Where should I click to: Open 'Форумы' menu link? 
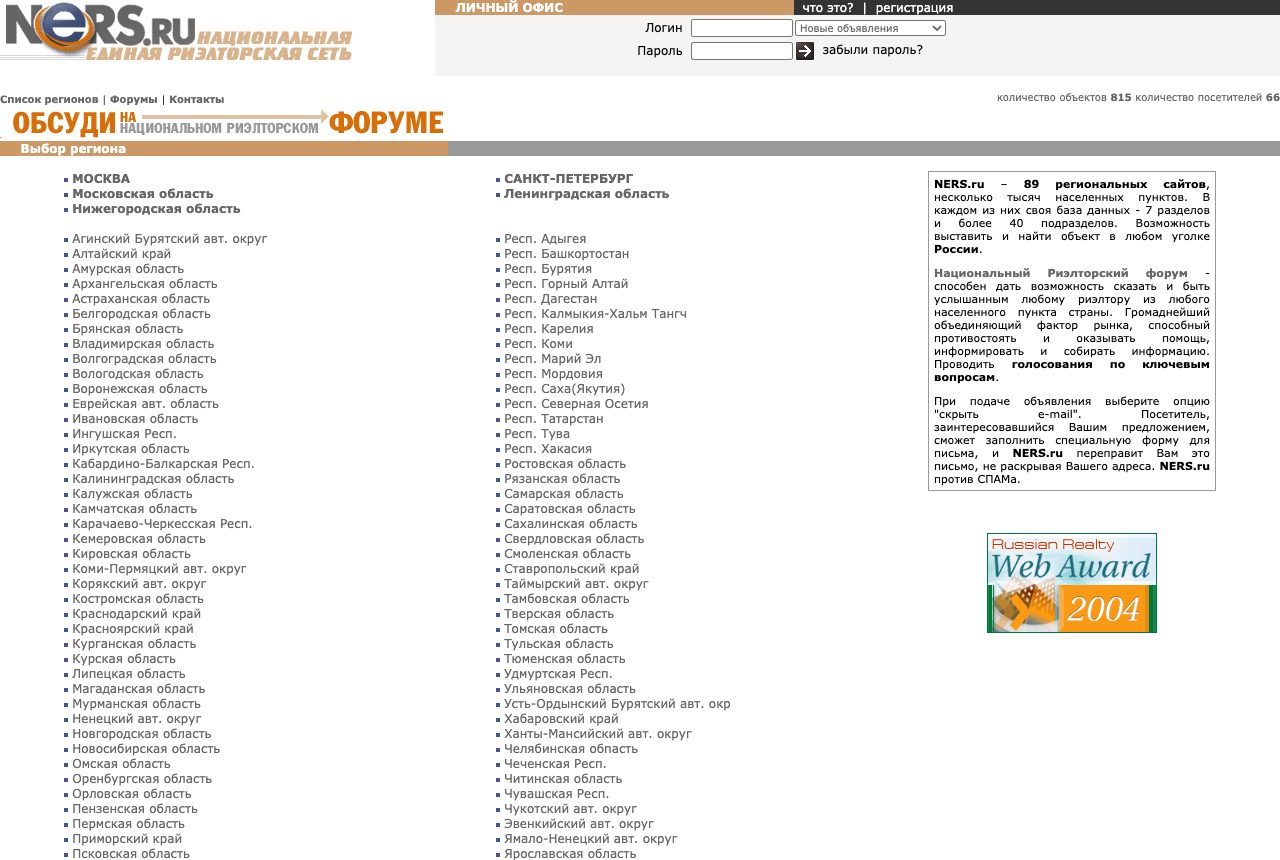[x=134, y=99]
